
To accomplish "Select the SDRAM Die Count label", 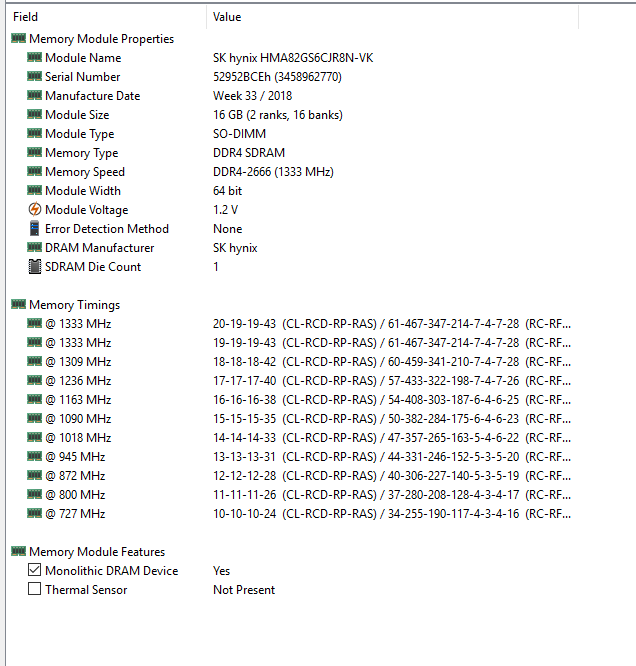I will click(93, 267).
